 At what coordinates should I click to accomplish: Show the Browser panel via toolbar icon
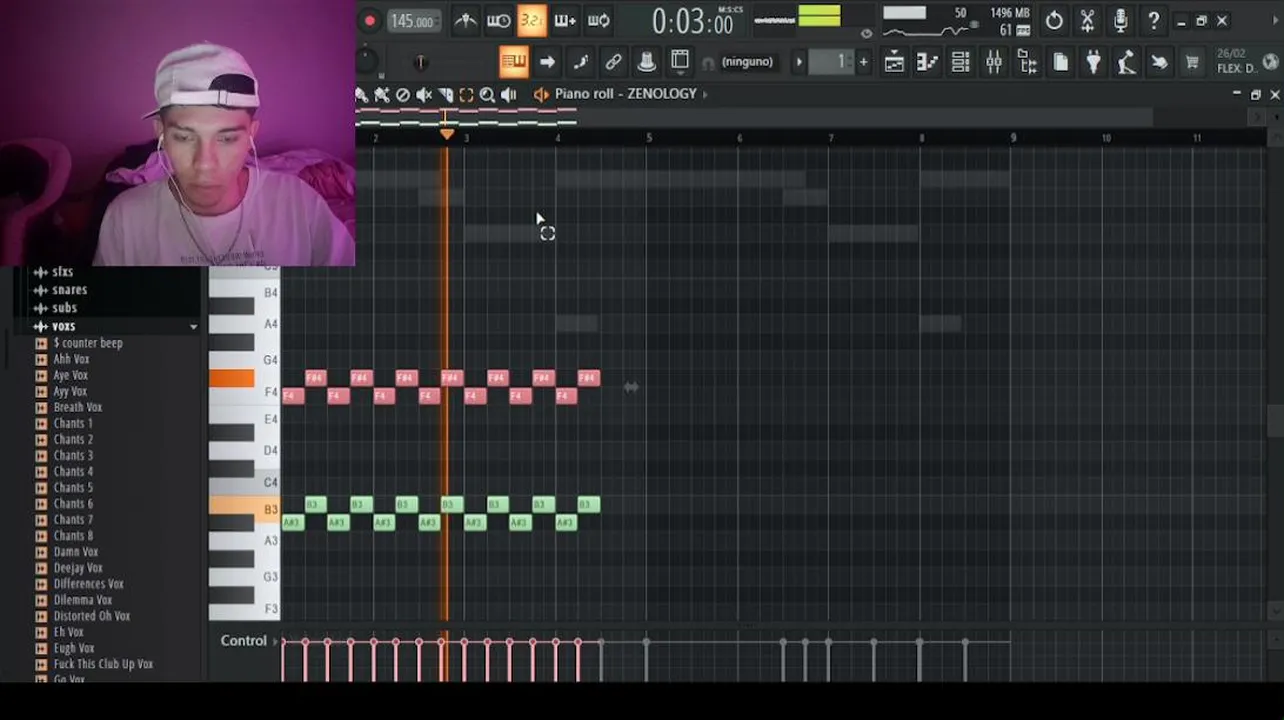[1027, 62]
